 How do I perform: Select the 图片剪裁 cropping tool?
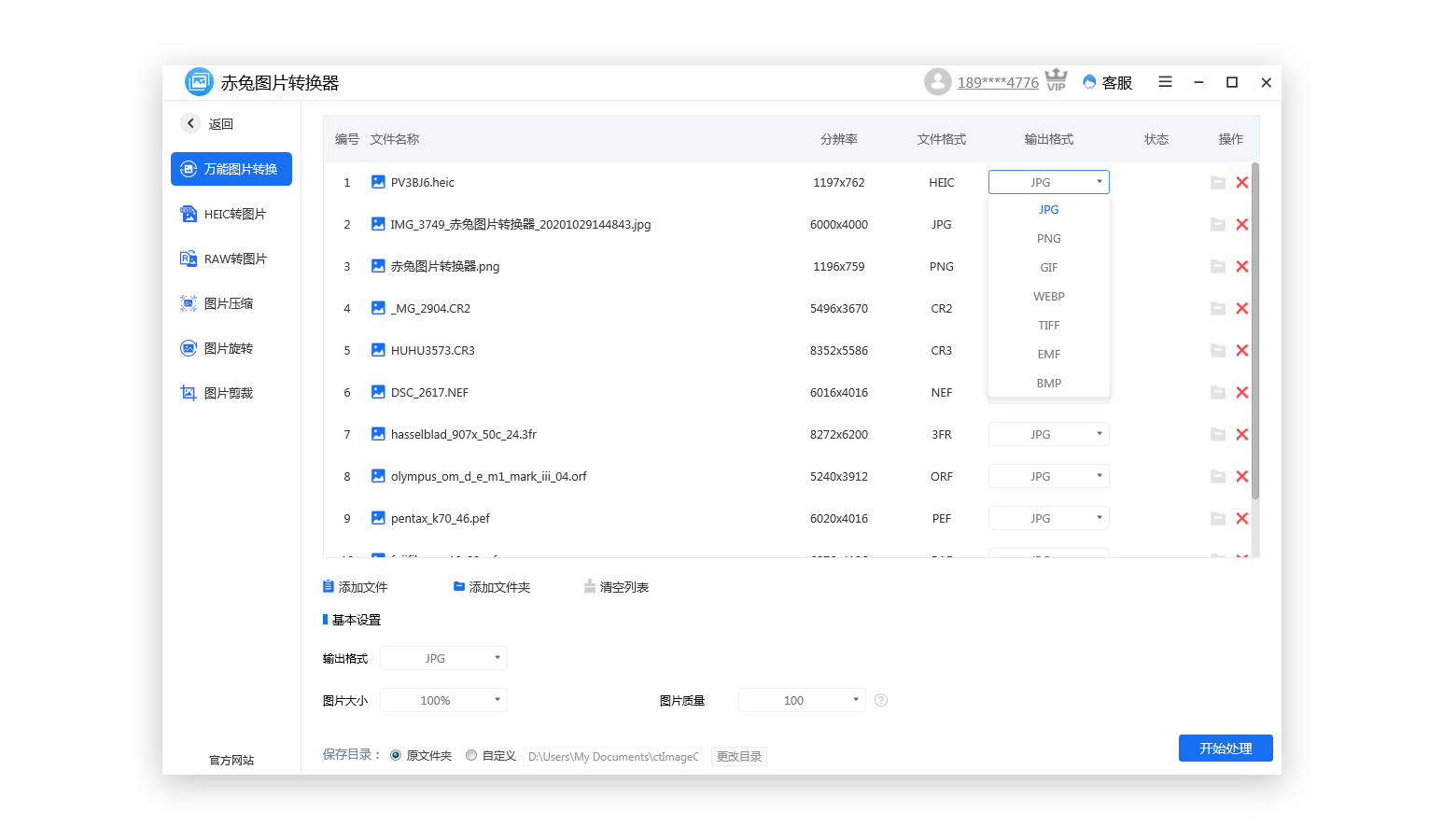231,392
